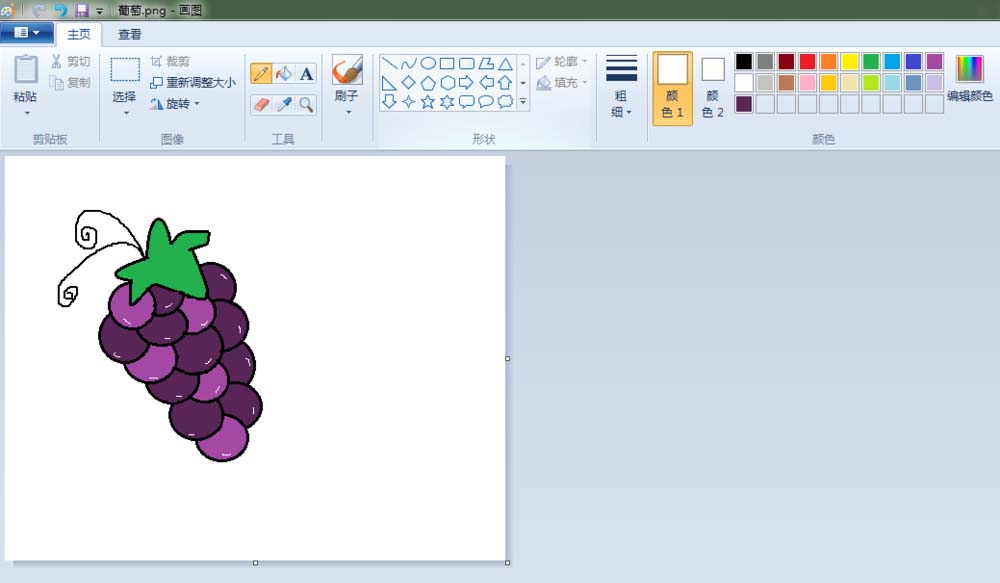Choose the Five-point star shape

click(428, 101)
